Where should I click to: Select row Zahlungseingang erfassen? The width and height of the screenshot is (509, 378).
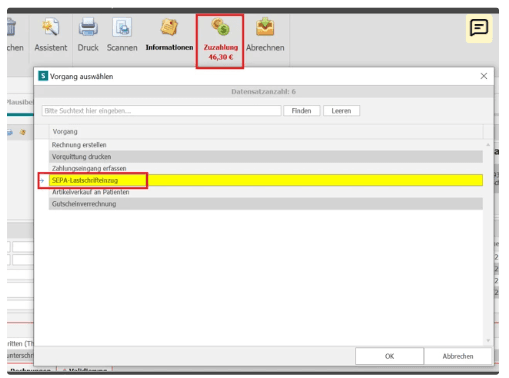(266, 168)
